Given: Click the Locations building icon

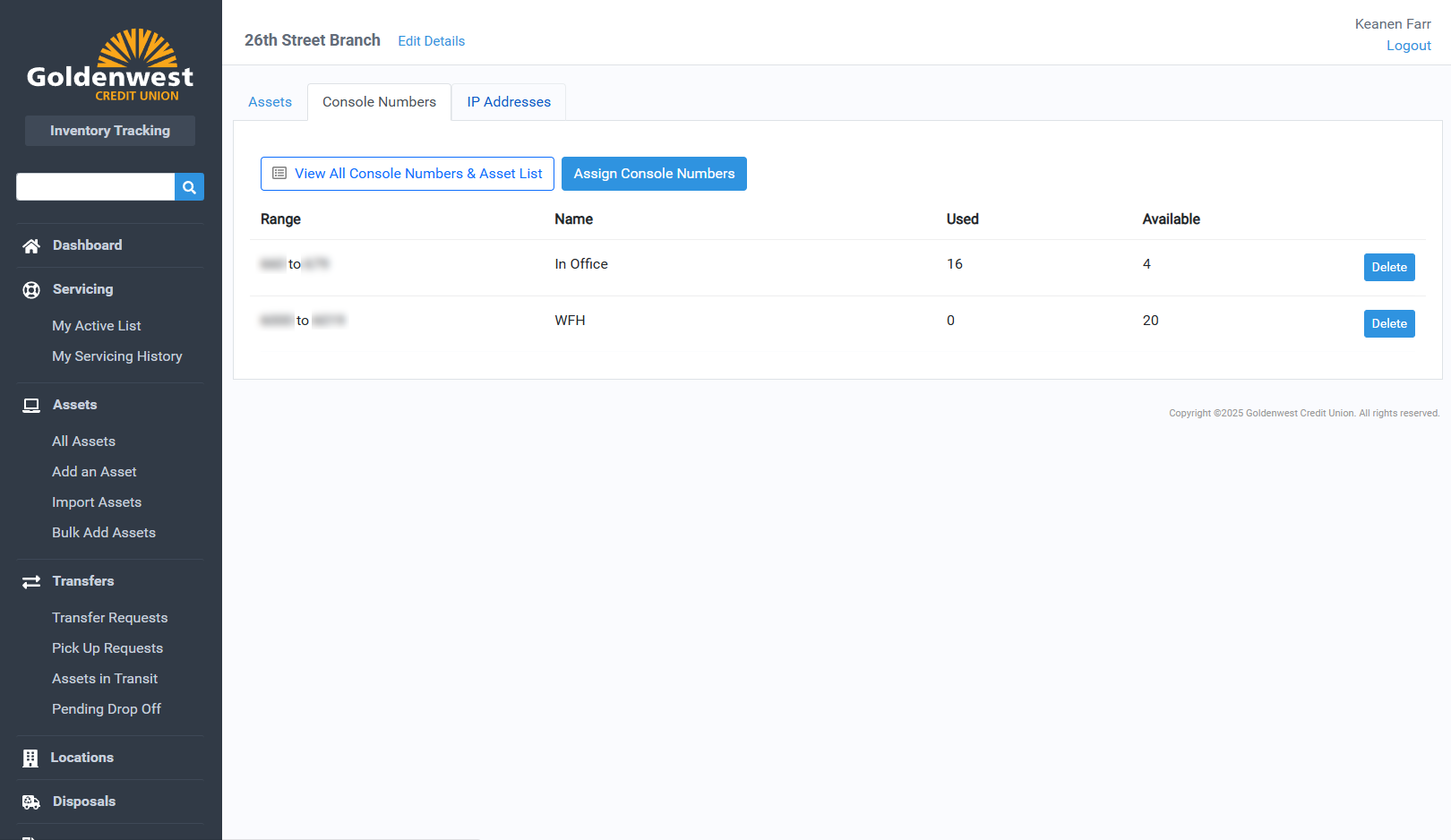Looking at the screenshot, I should 30,759.
